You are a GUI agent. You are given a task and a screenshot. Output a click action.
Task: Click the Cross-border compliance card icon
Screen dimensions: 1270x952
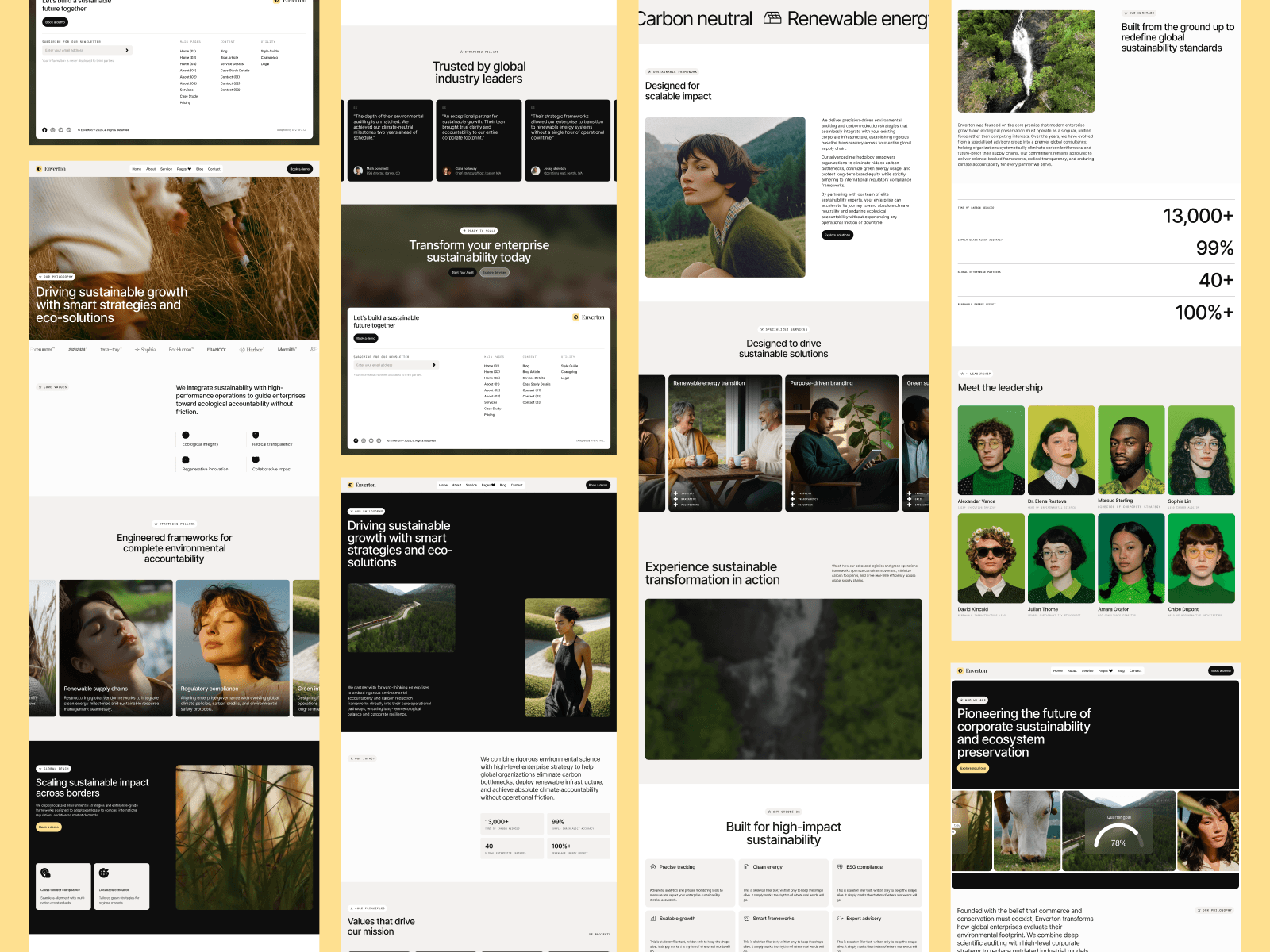(x=46, y=873)
